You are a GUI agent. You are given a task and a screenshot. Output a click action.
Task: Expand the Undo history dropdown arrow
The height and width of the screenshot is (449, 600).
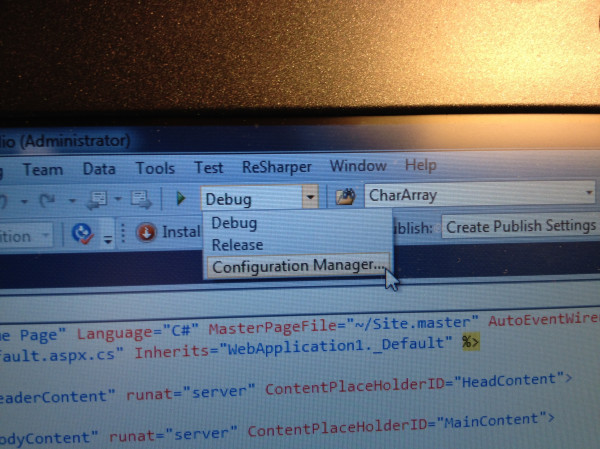[x=24, y=201]
